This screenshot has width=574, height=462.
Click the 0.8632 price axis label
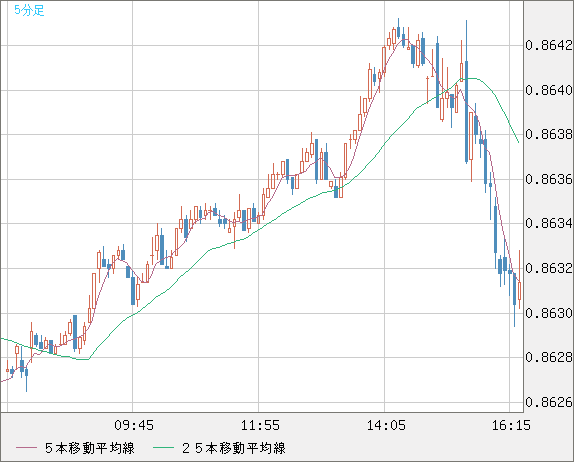click(x=549, y=268)
